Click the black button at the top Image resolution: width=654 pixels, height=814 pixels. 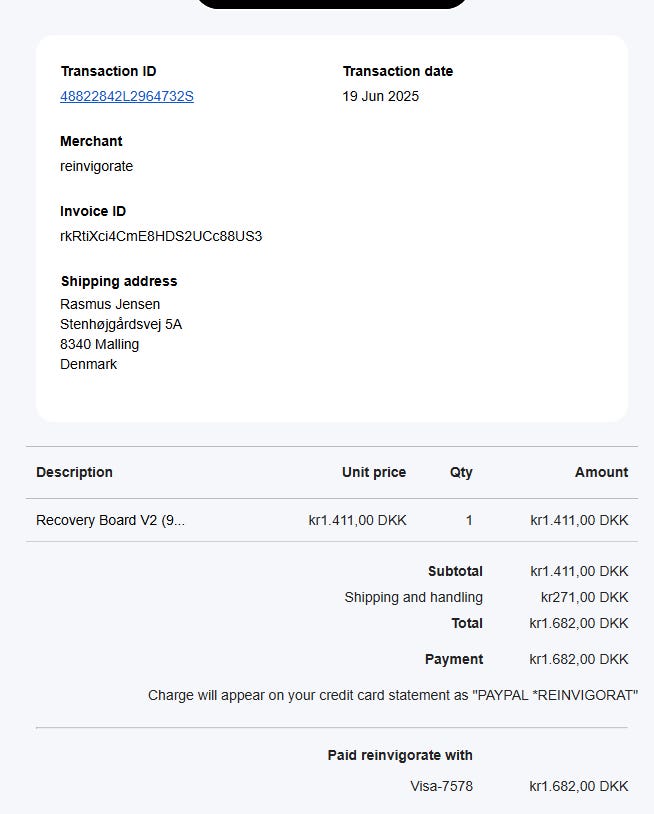tap(332, 4)
